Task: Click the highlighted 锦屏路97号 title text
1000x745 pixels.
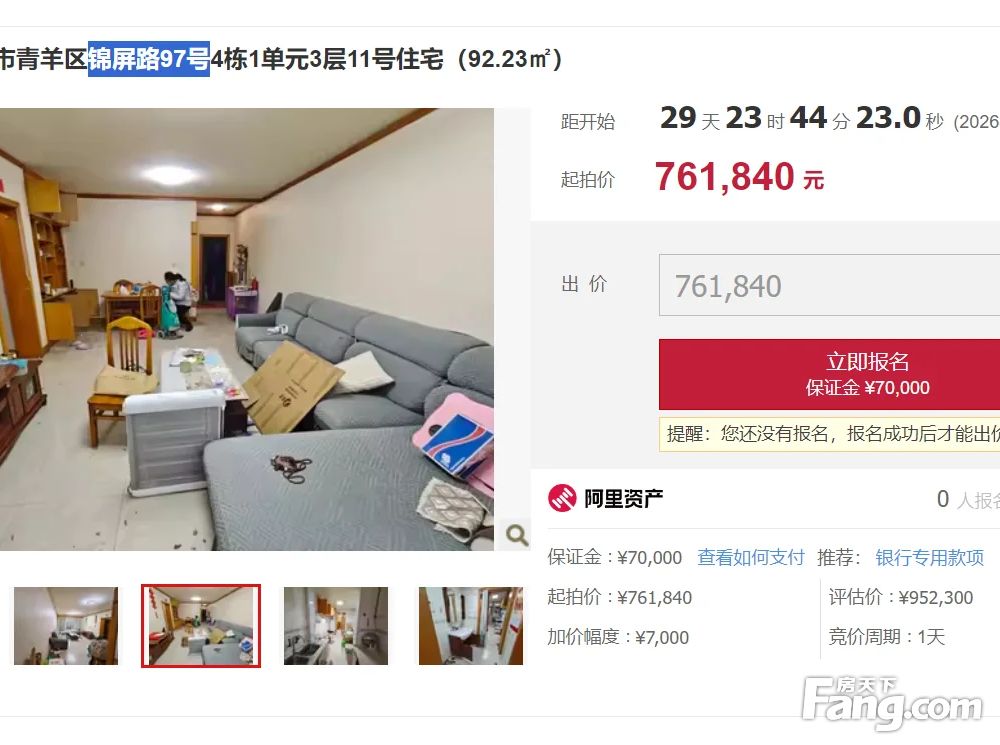Action: (149, 59)
